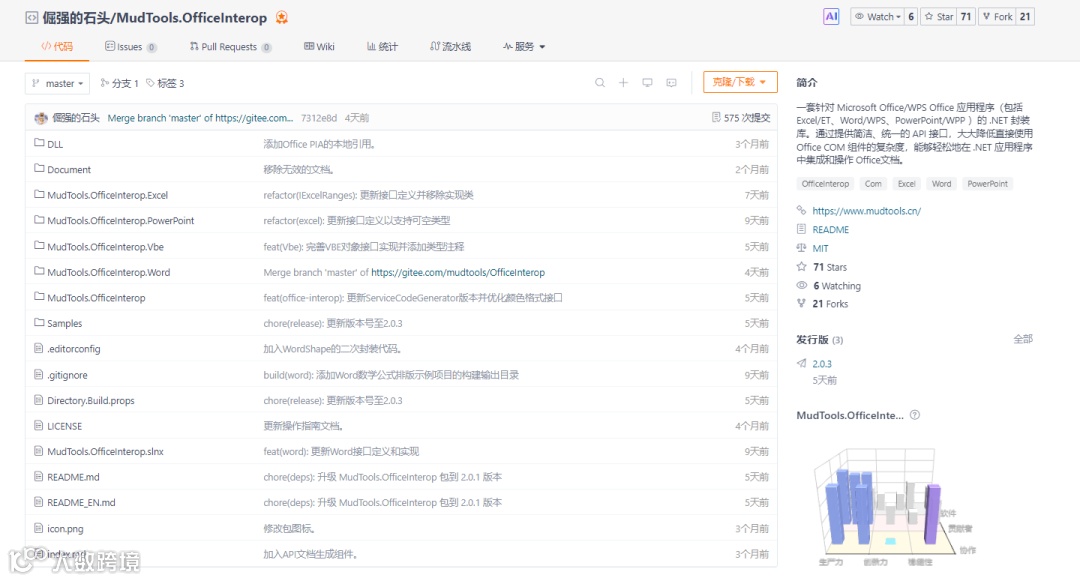Image resolution: width=1080 pixels, height=581 pixels.
Task: Click 全部 to view all releases
Action: (x=1023, y=339)
